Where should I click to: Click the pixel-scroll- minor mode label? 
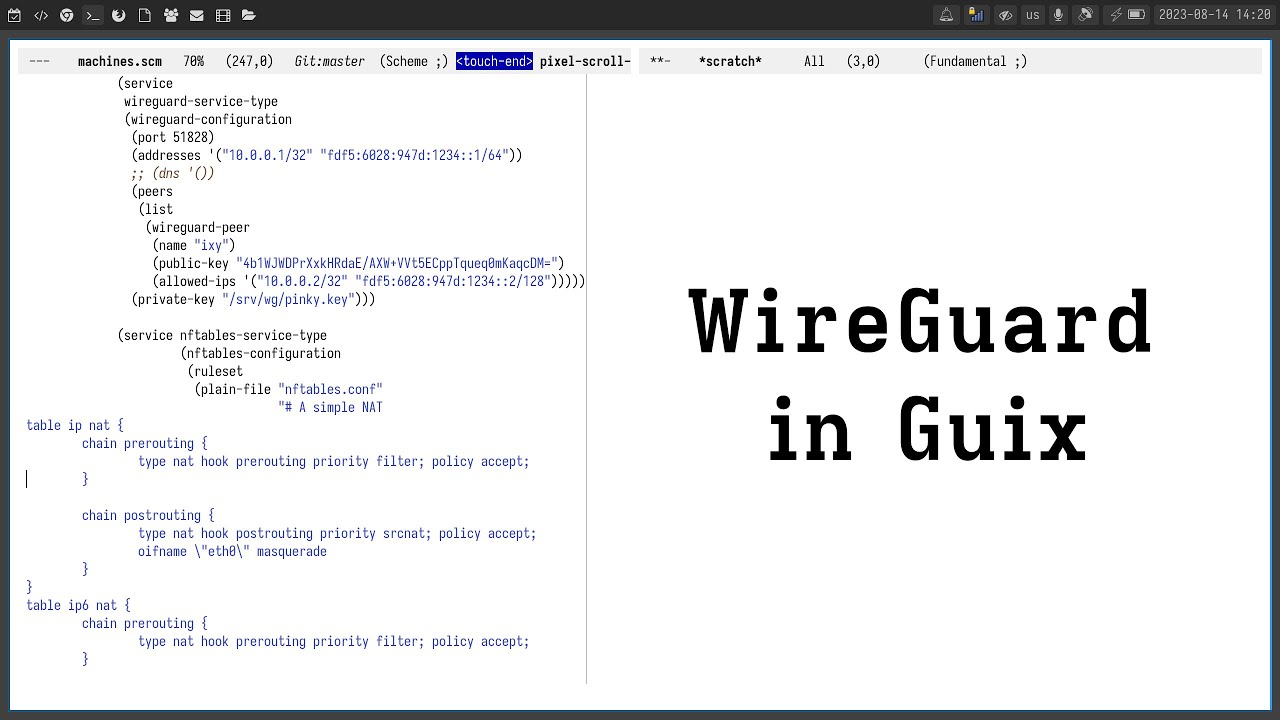coord(585,61)
